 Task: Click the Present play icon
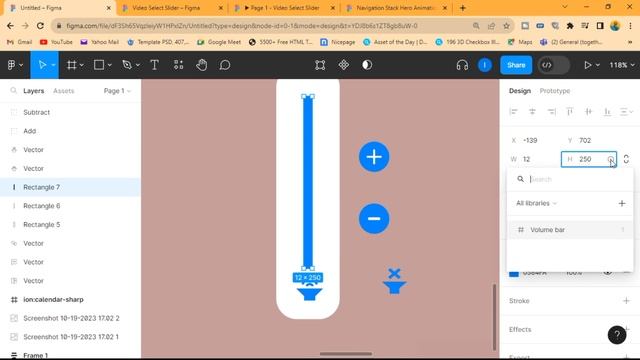tap(587, 65)
